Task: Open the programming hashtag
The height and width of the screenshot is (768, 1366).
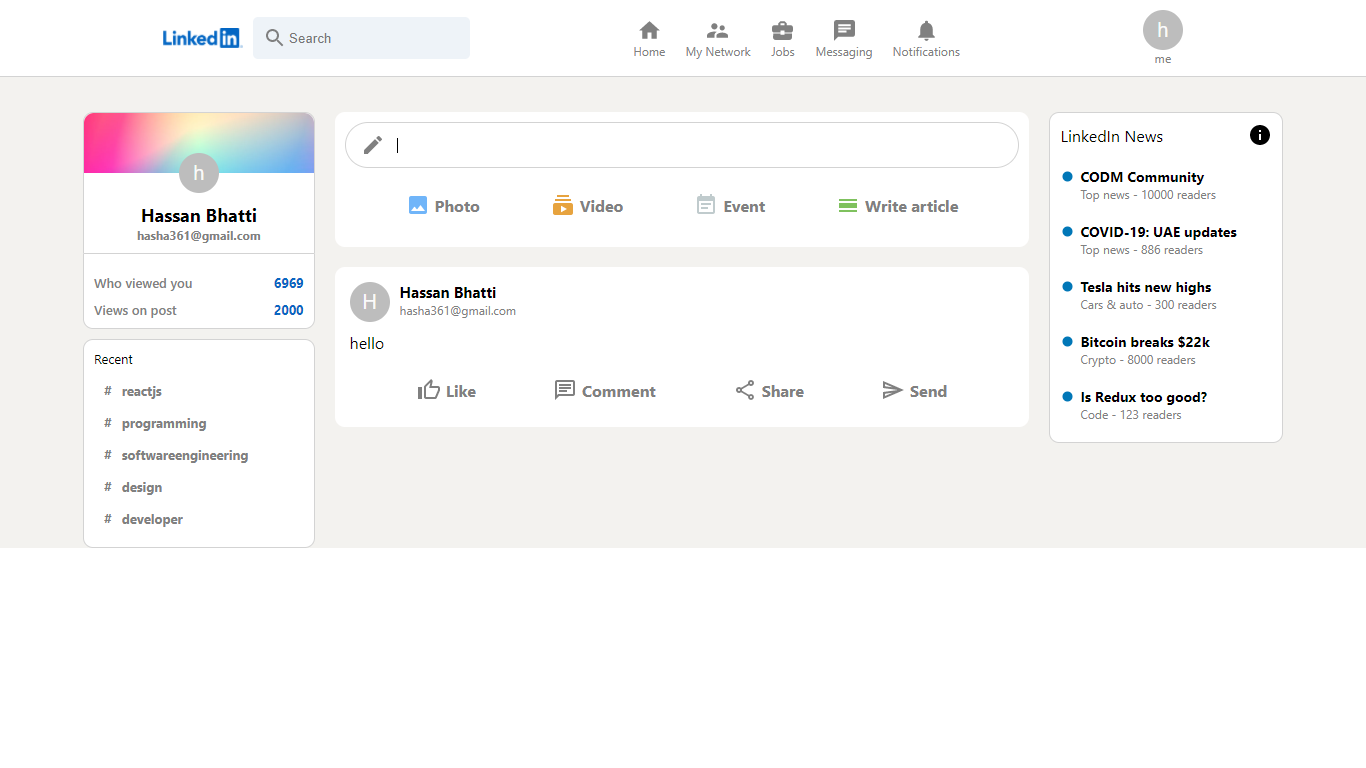Action: [164, 423]
